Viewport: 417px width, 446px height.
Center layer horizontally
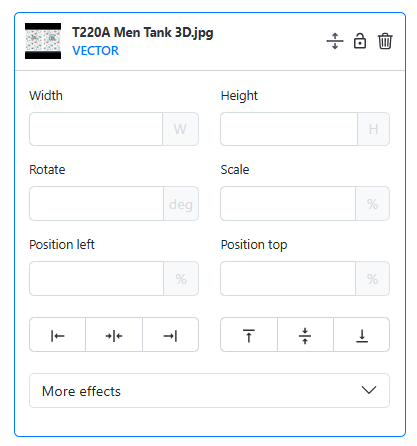click(114, 335)
